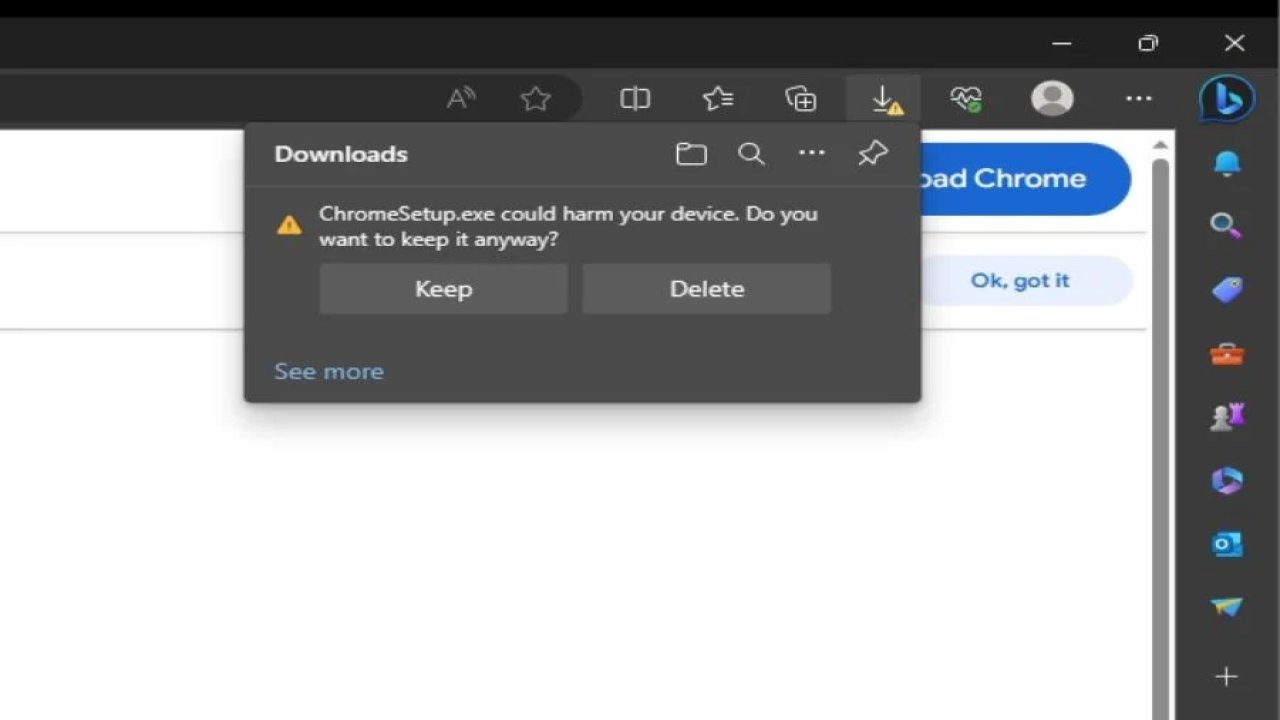Open the Collections icon
The image size is (1280, 720).
[801, 98]
